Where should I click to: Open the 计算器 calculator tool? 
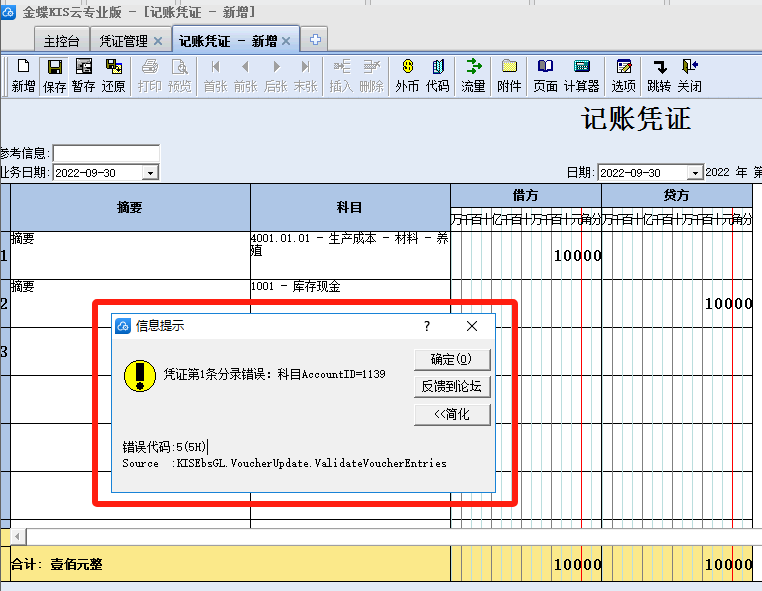point(582,76)
